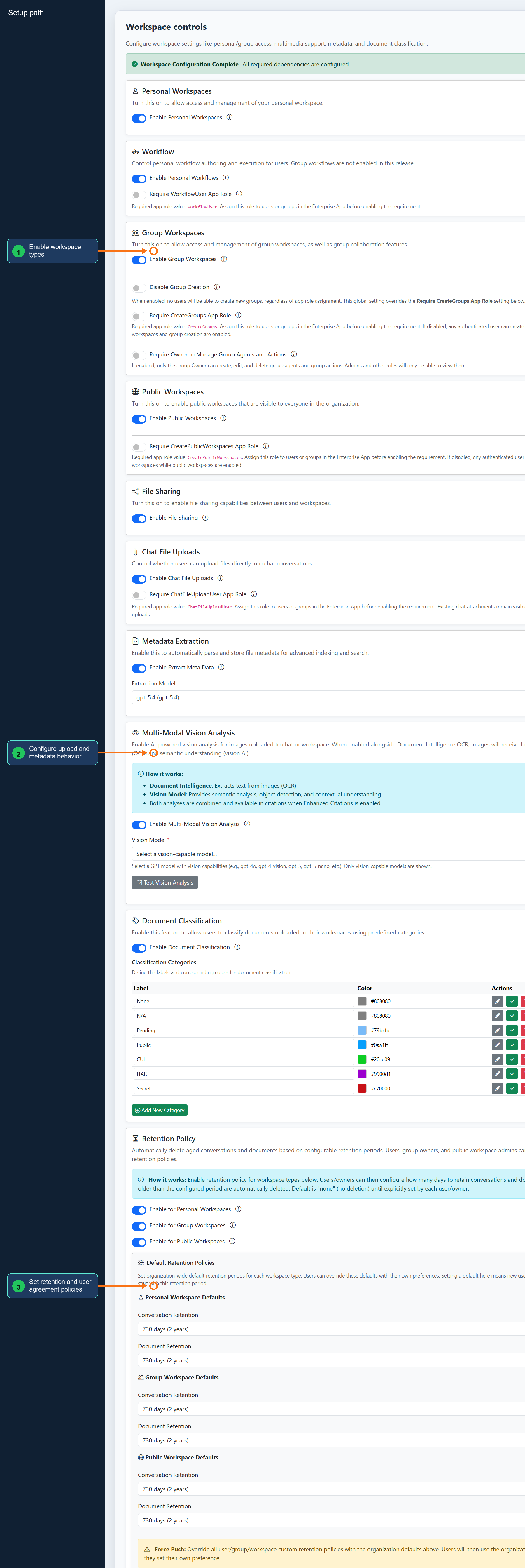This screenshot has height=1568, width=525.
Task: Open Group Workspace Document Retention dropdown
Action: [332, 1440]
